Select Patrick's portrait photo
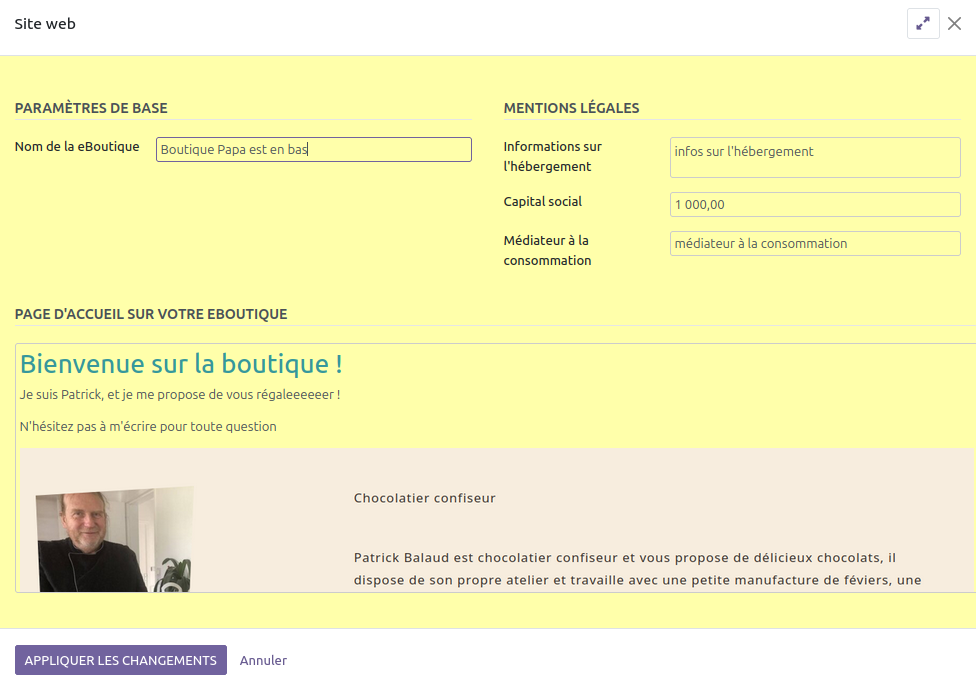The width and height of the screenshot is (976, 687). click(x=114, y=540)
